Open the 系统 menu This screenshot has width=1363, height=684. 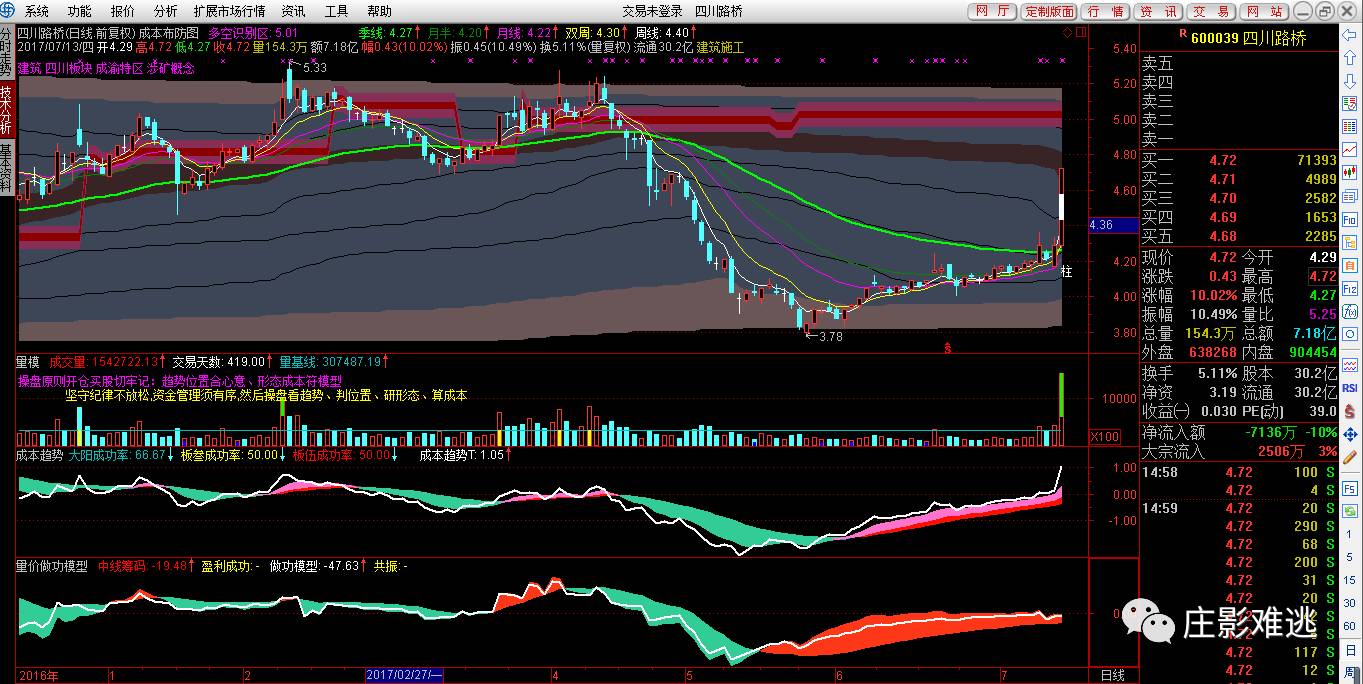(x=36, y=11)
